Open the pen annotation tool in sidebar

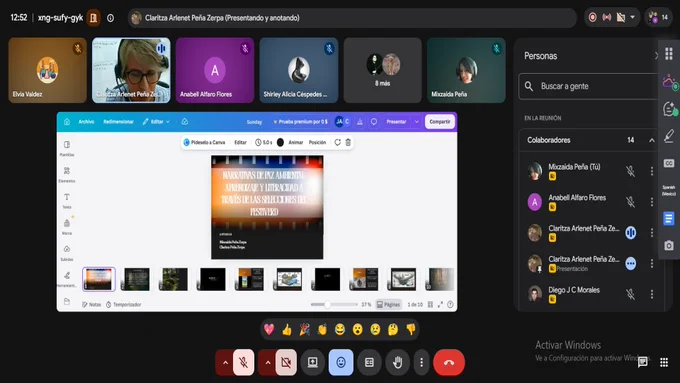[x=669, y=136]
